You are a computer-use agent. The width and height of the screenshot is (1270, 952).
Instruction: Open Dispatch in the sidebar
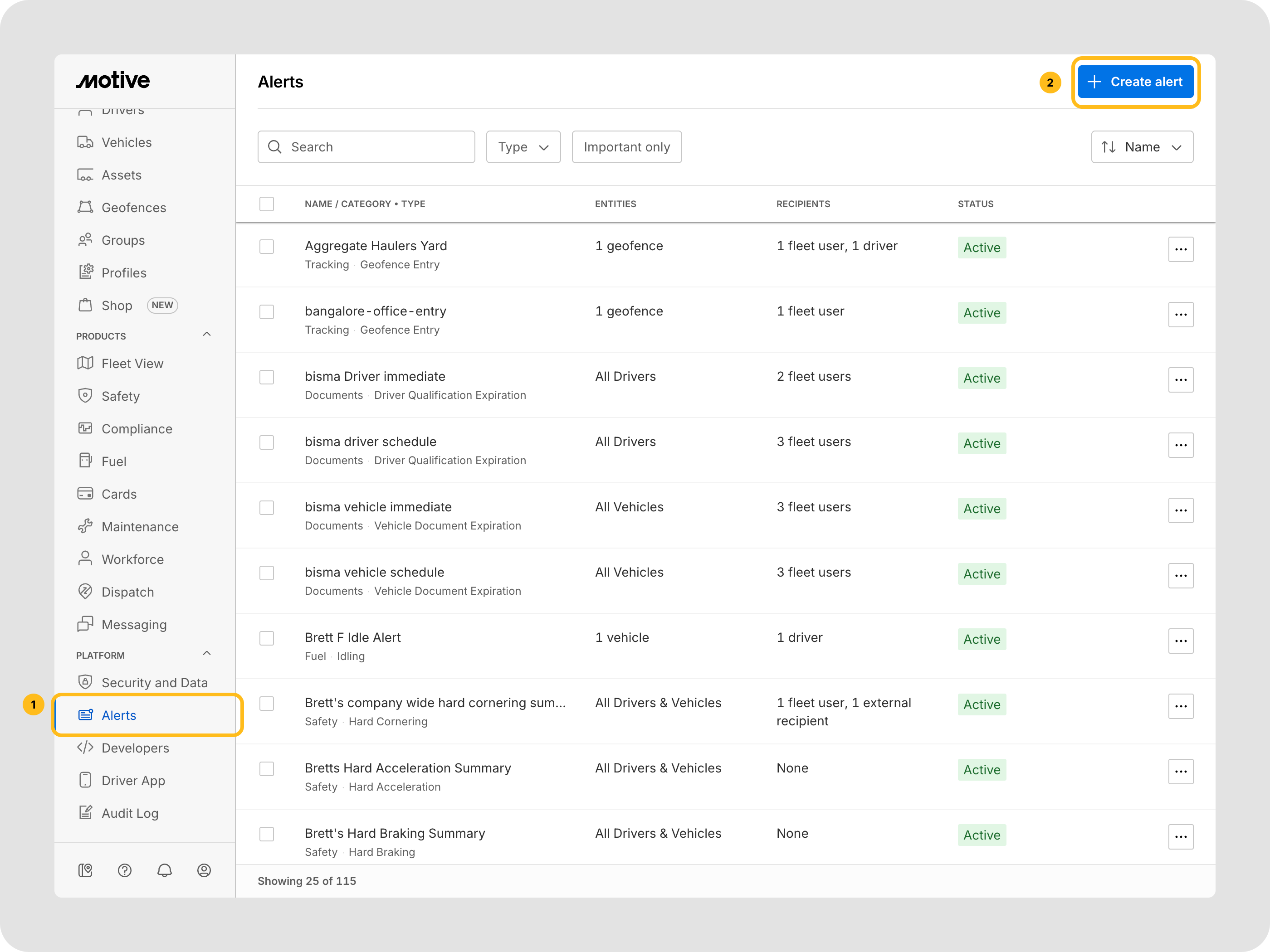point(127,592)
